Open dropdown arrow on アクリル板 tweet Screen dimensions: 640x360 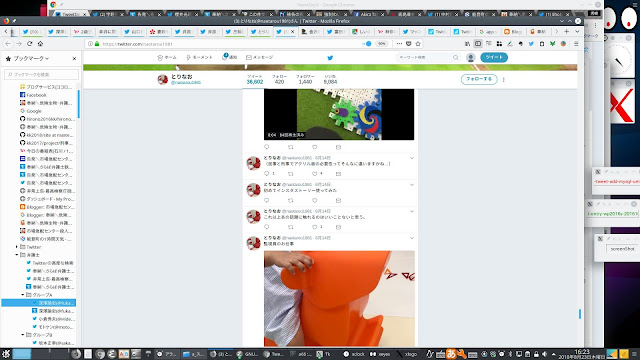tap(412, 158)
